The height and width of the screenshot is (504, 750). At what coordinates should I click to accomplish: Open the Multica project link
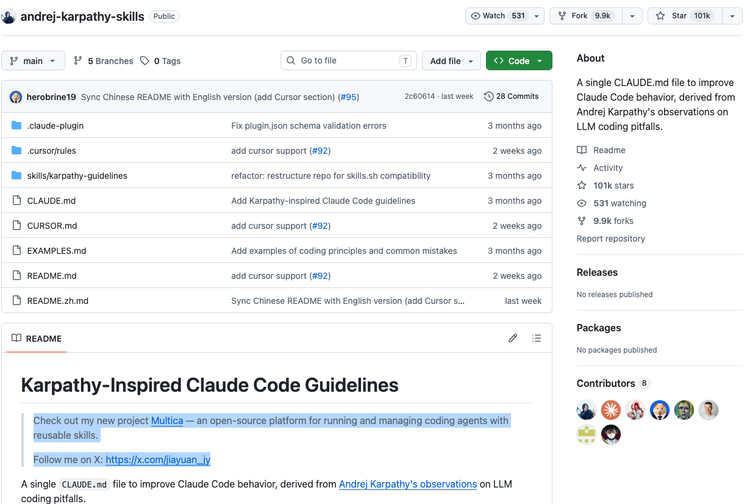click(167, 421)
